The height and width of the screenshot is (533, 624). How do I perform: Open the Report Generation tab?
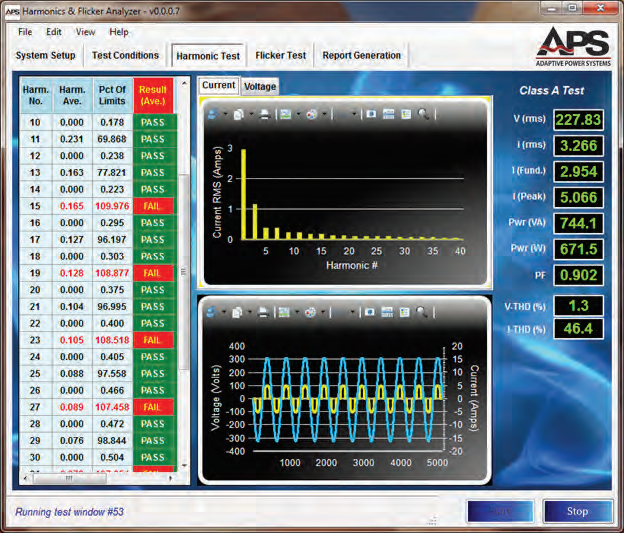[x=361, y=55]
